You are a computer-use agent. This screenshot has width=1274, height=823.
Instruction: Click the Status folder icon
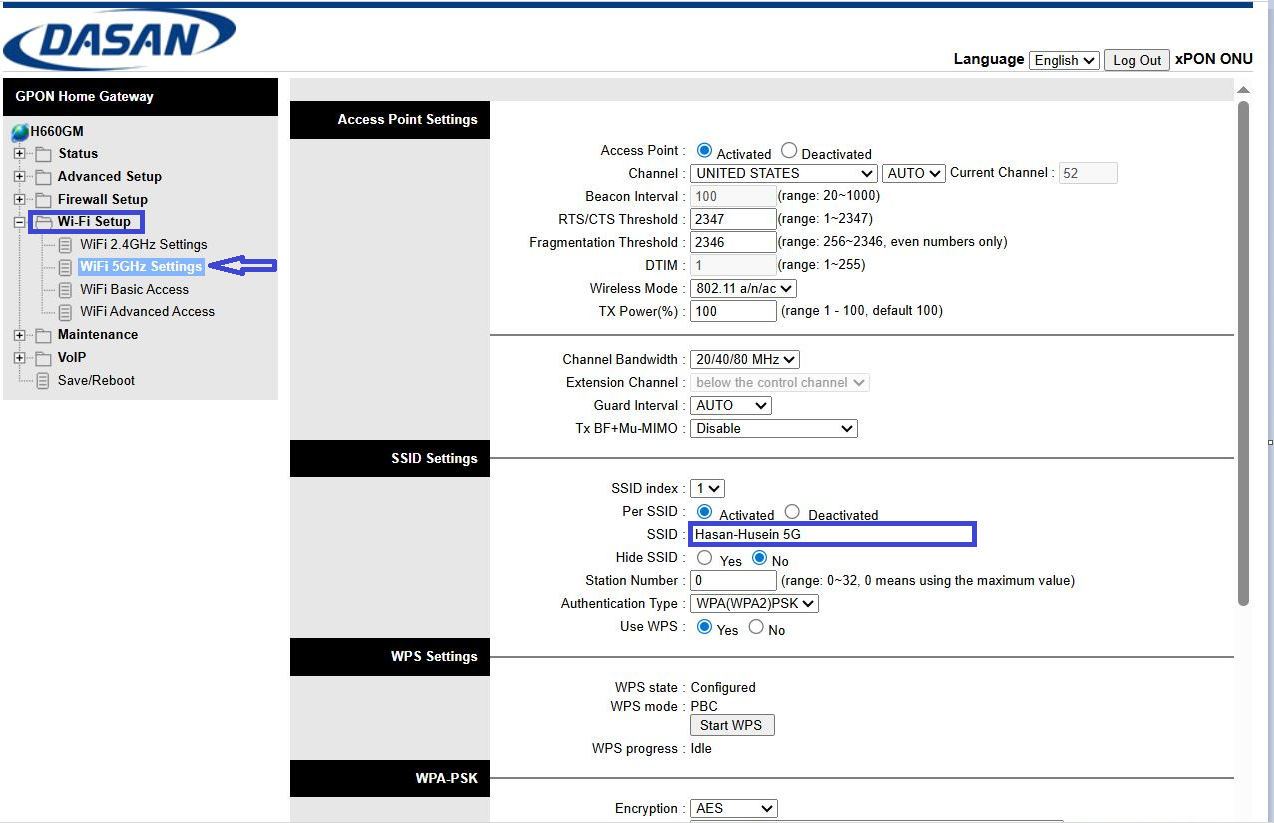pyautogui.click(x=43, y=154)
